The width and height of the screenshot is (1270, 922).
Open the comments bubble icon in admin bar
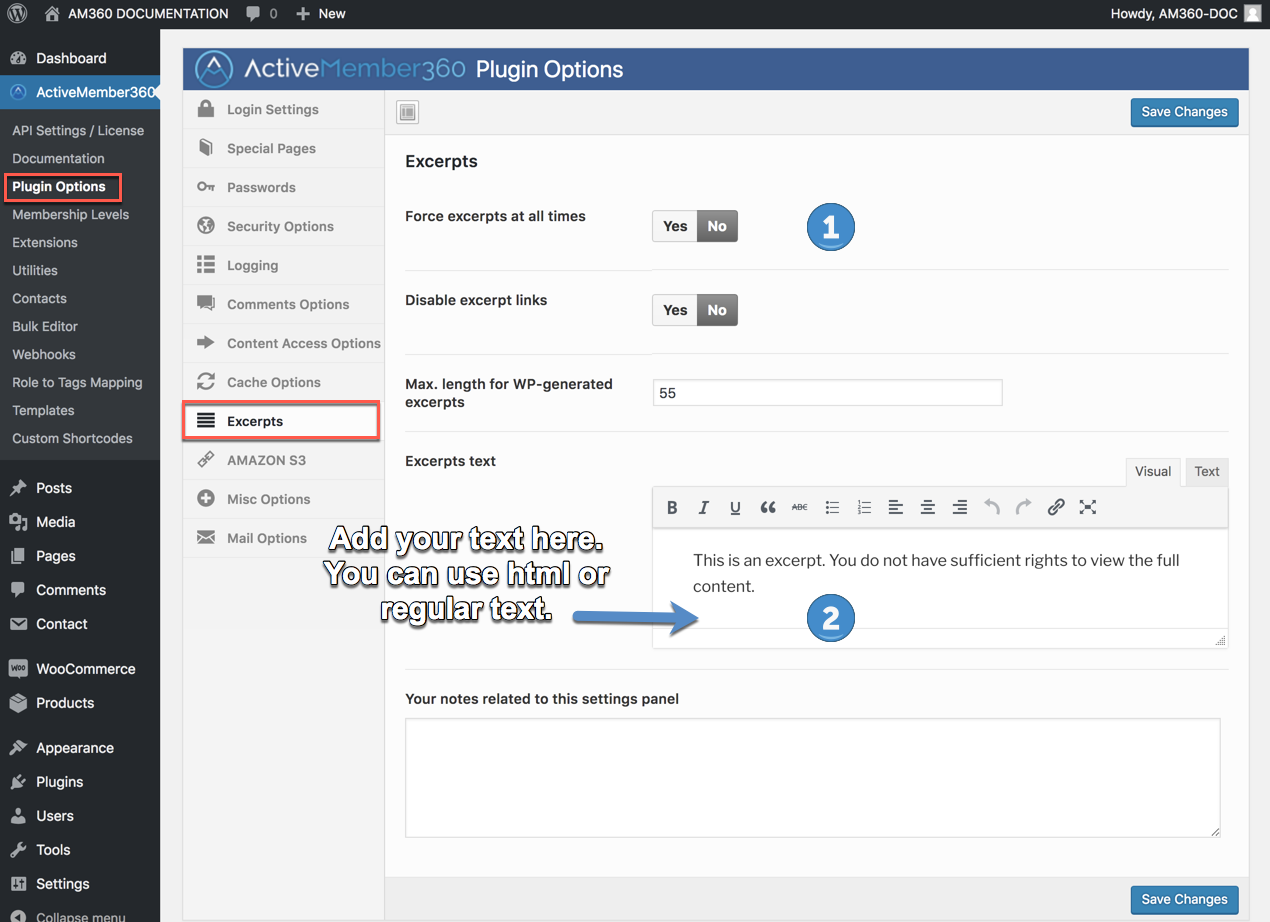[x=253, y=14]
